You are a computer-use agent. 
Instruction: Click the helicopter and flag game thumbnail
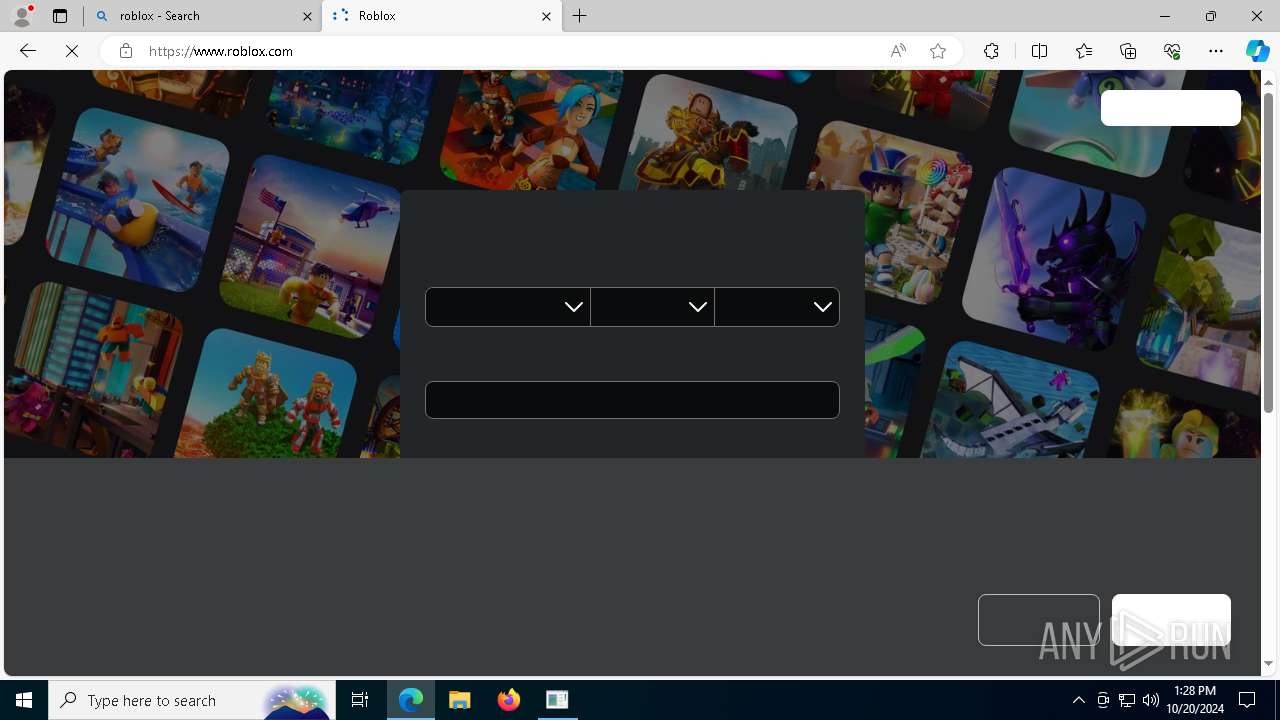[312, 246]
